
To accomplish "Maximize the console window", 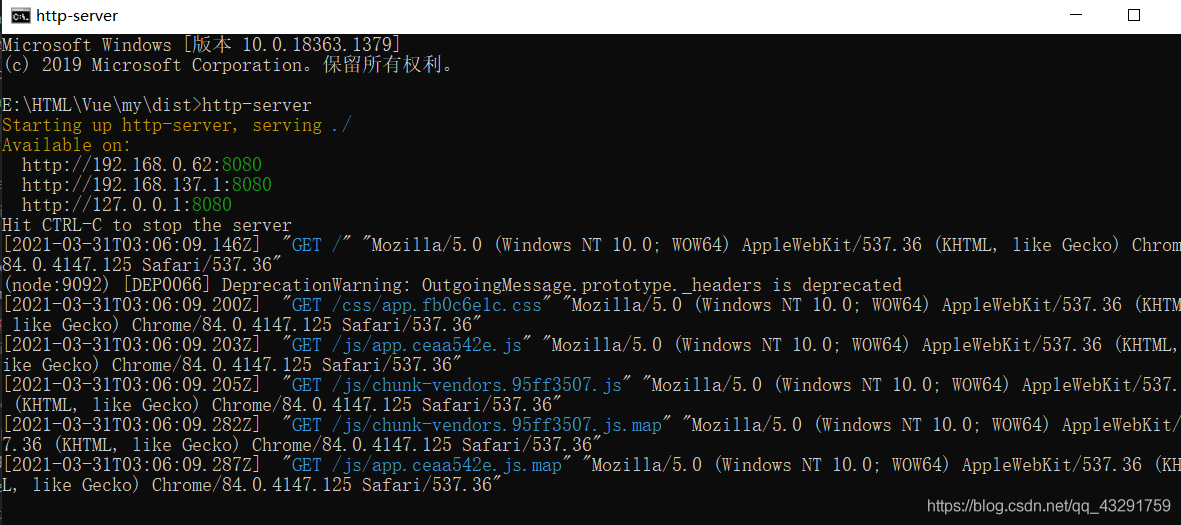I will click(1134, 15).
